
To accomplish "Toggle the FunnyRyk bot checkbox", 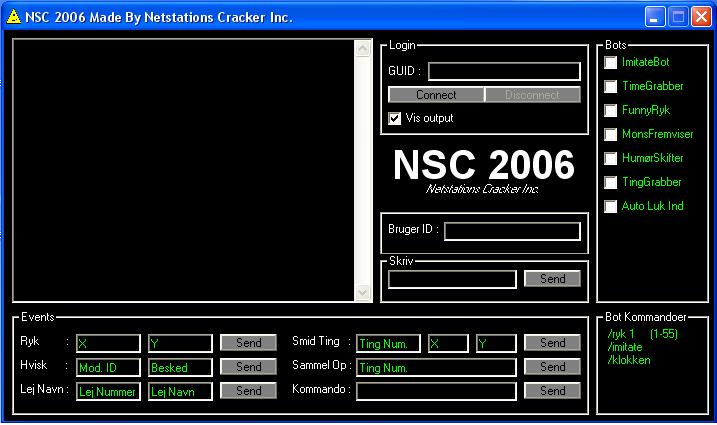I will [610, 111].
